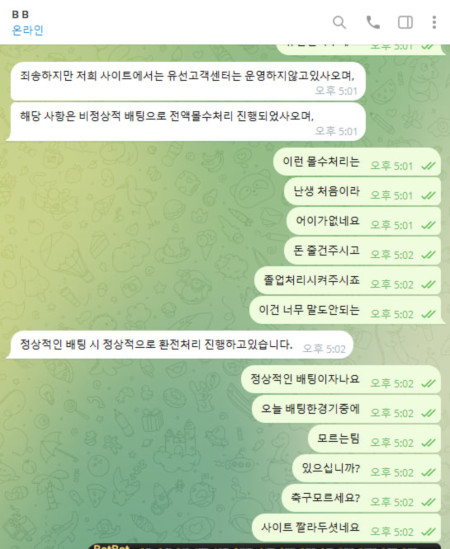Click the '졸업처리시켜주시죠' message bubble

pos(347,280)
